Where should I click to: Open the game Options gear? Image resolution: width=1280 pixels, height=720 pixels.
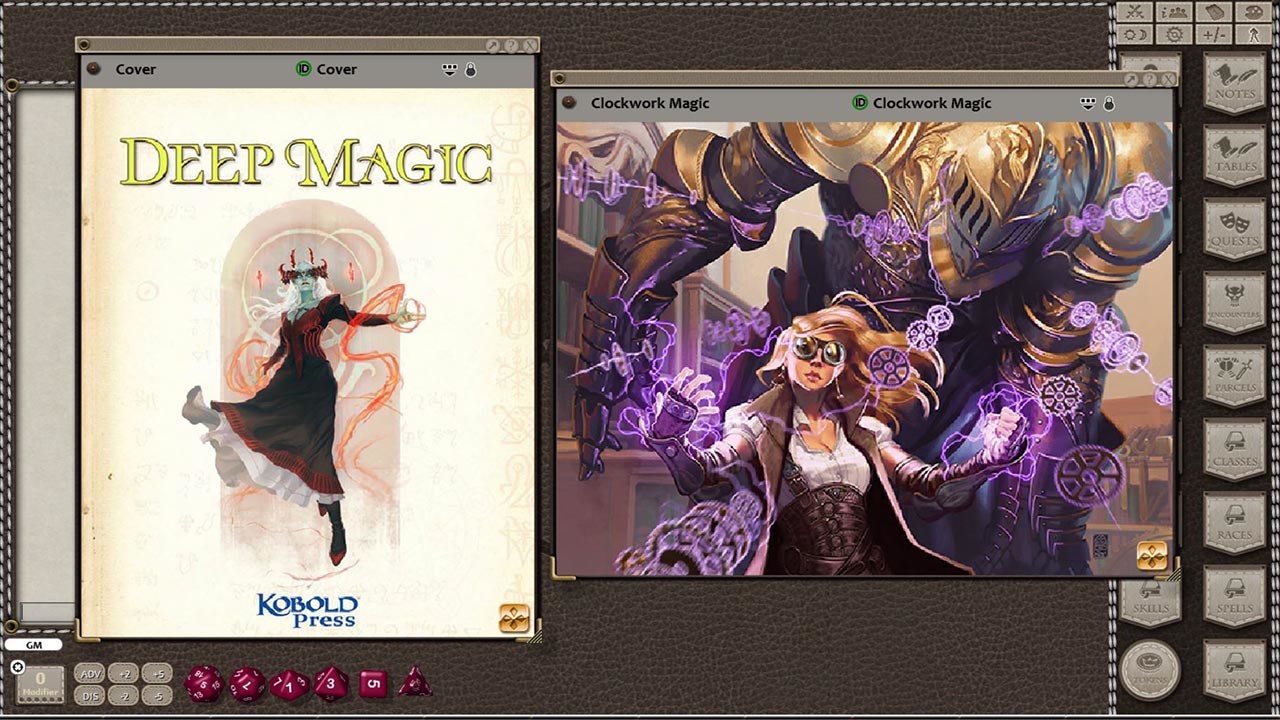point(1174,33)
